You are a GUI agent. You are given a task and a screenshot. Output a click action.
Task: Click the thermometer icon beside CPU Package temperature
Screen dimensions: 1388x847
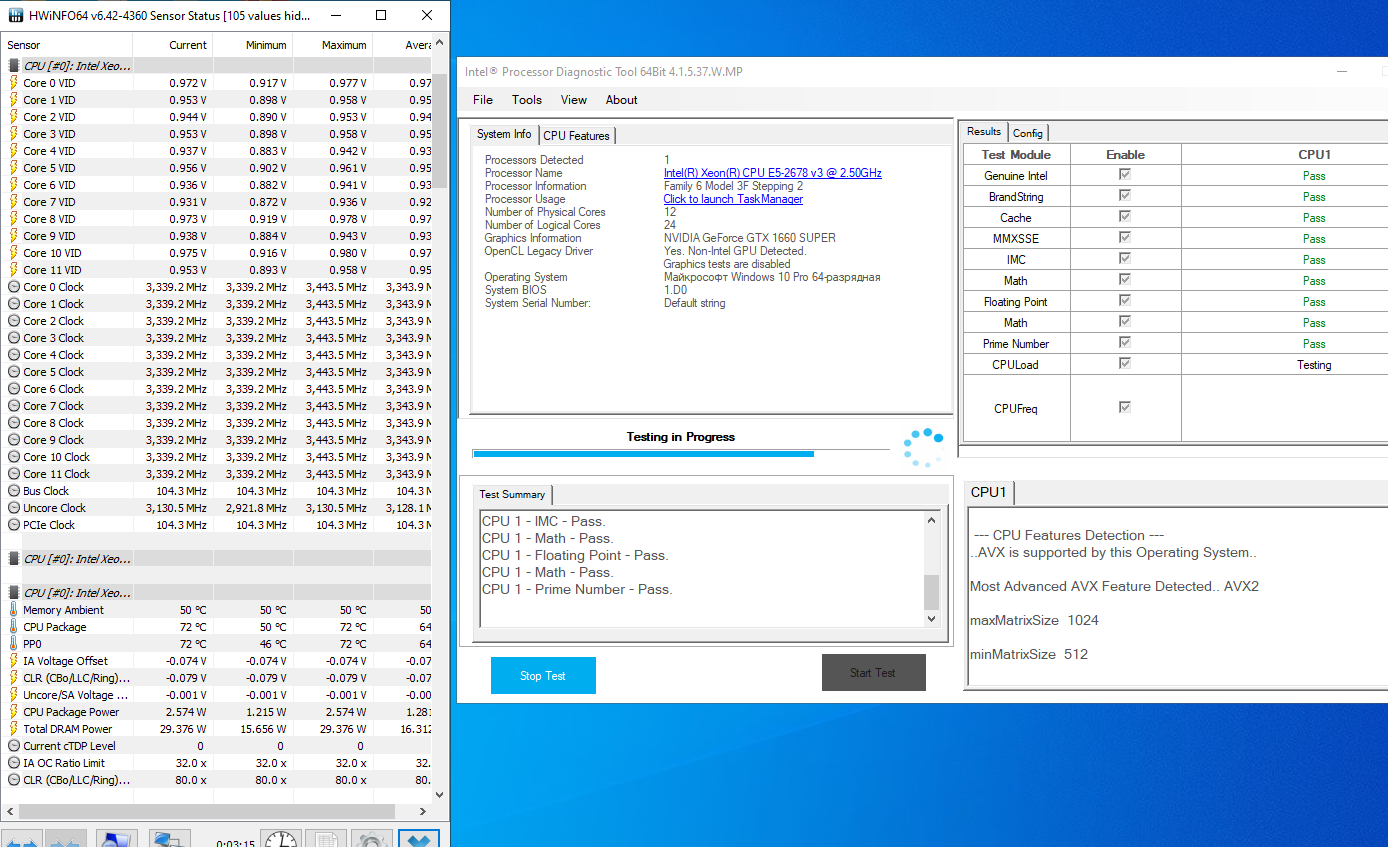(13, 627)
